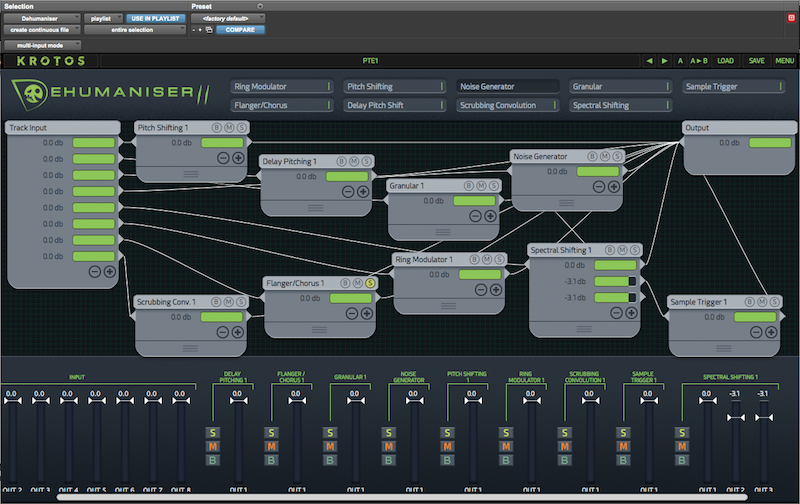Click minus icon on Ring Modulator 1 node
Screen dimensions: 800x504
click(x=481, y=289)
